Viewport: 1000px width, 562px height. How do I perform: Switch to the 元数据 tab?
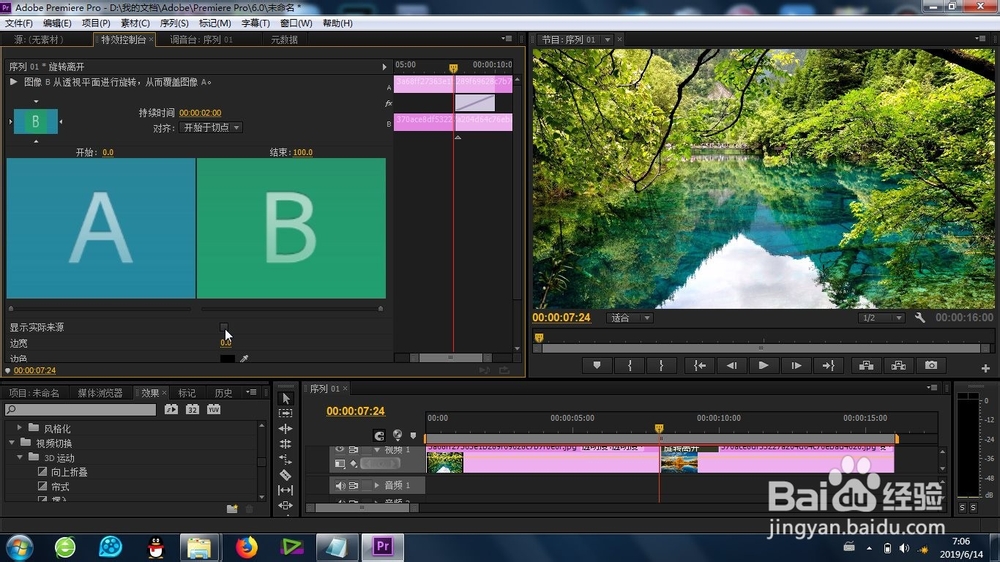tap(284, 40)
